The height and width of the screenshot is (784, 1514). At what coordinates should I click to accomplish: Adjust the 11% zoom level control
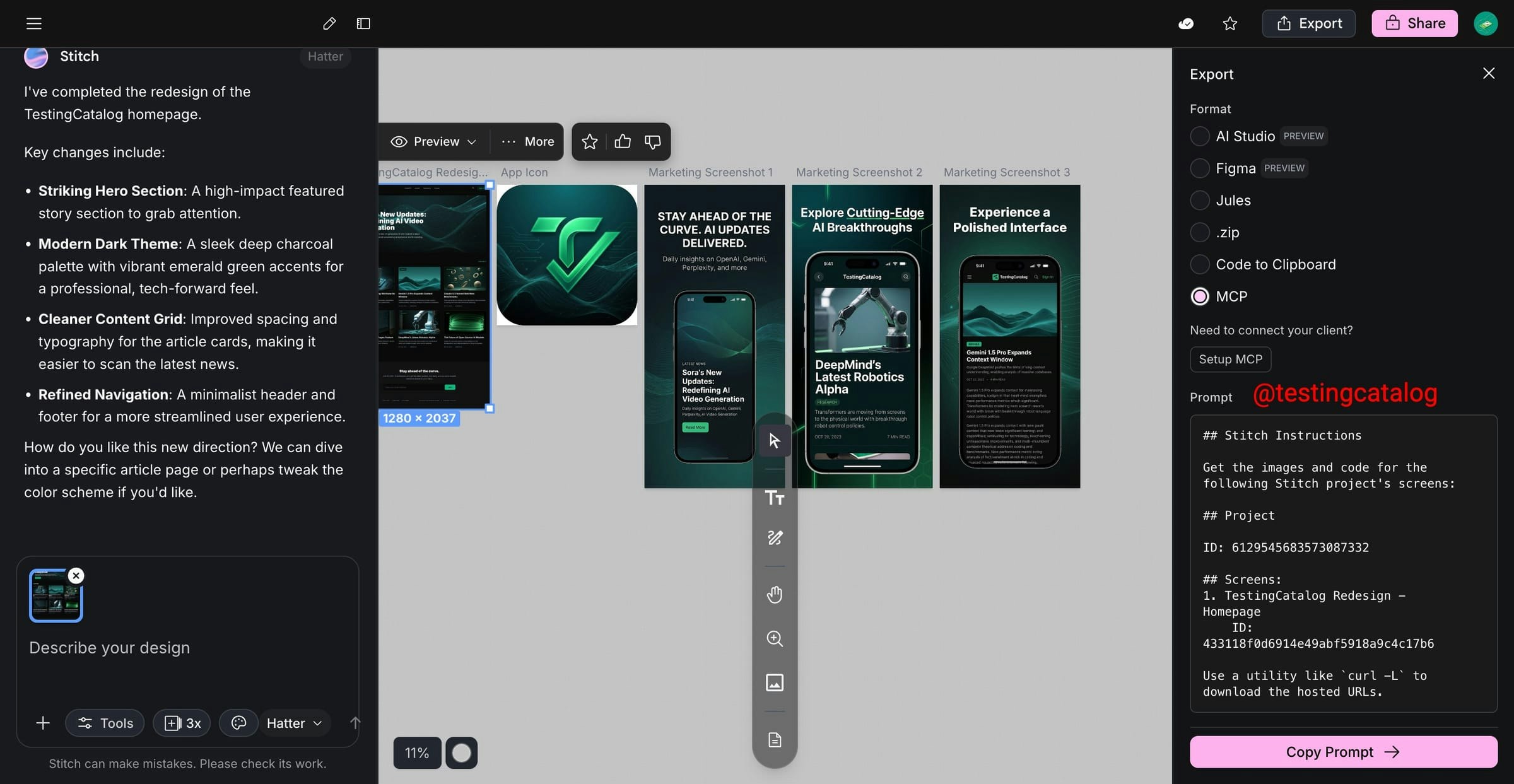pos(416,752)
